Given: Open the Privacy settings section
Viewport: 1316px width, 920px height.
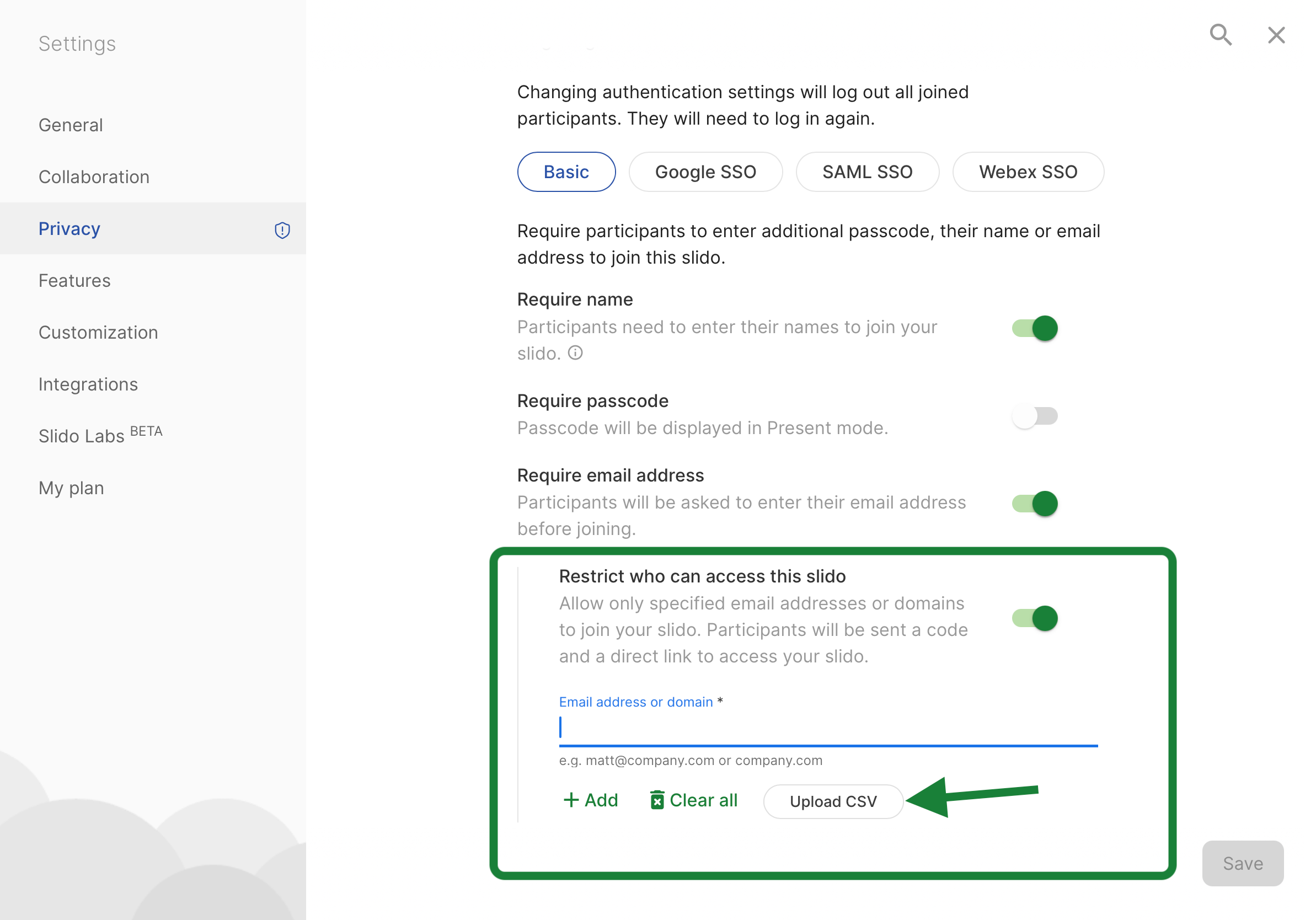Looking at the screenshot, I should 153,228.
